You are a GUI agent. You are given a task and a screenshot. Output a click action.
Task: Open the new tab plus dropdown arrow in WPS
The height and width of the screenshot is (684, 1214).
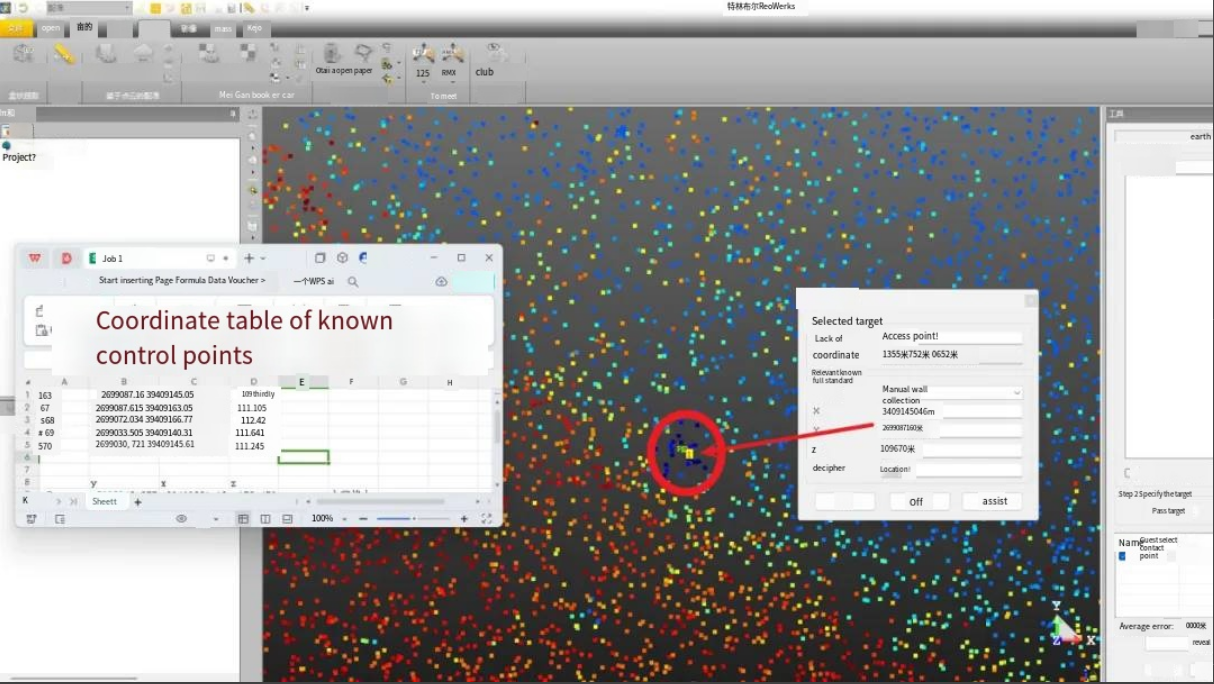[x=263, y=258]
